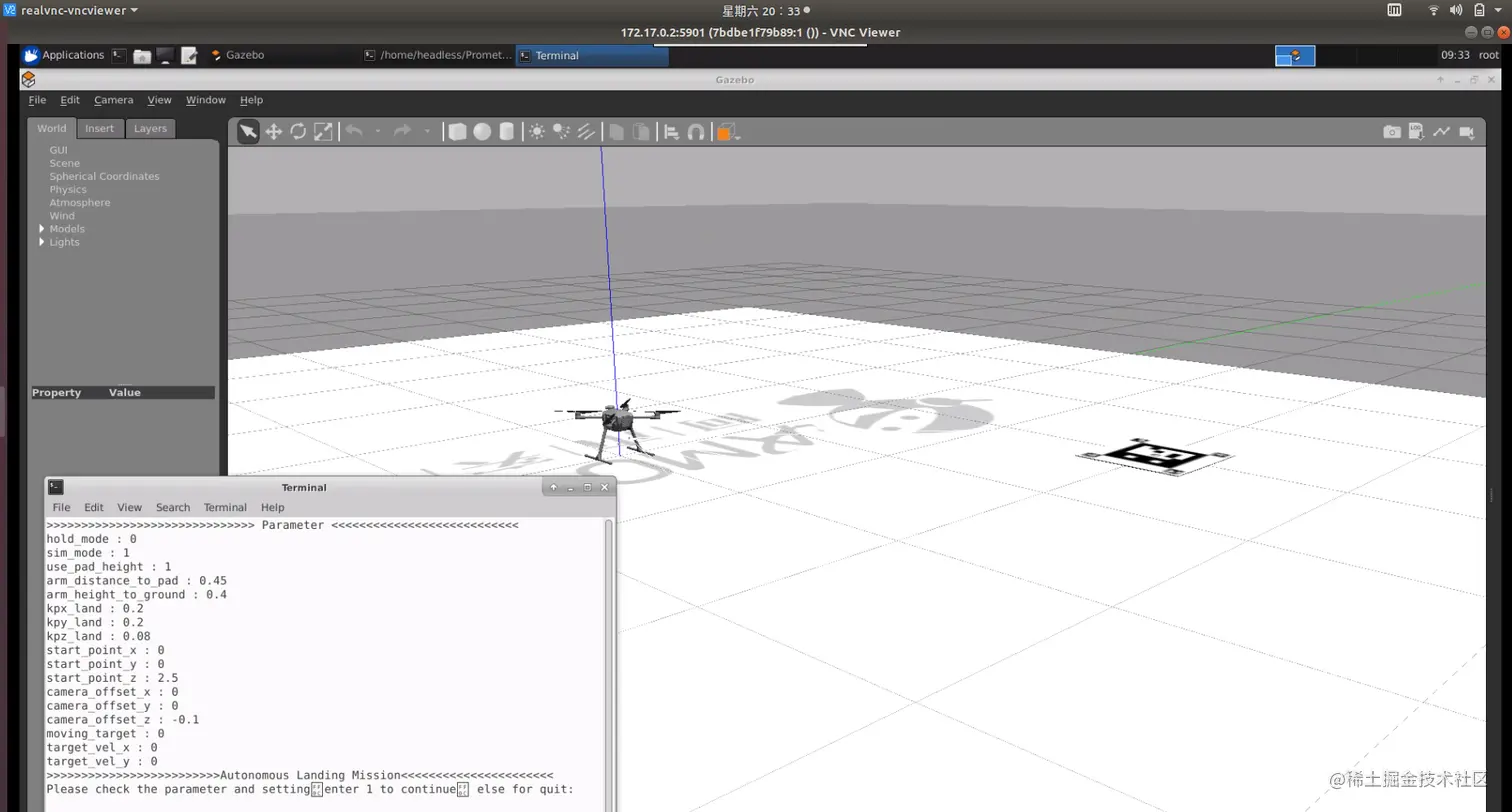Select Atmosphere item in World tree

(80, 202)
